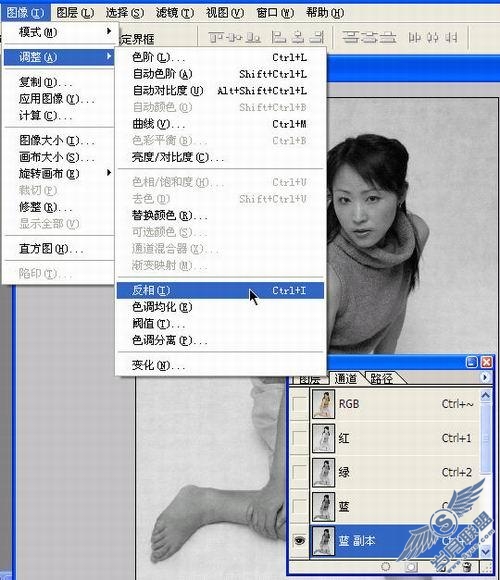Choose 画布大小(S)... in Image menu

[60, 157]
